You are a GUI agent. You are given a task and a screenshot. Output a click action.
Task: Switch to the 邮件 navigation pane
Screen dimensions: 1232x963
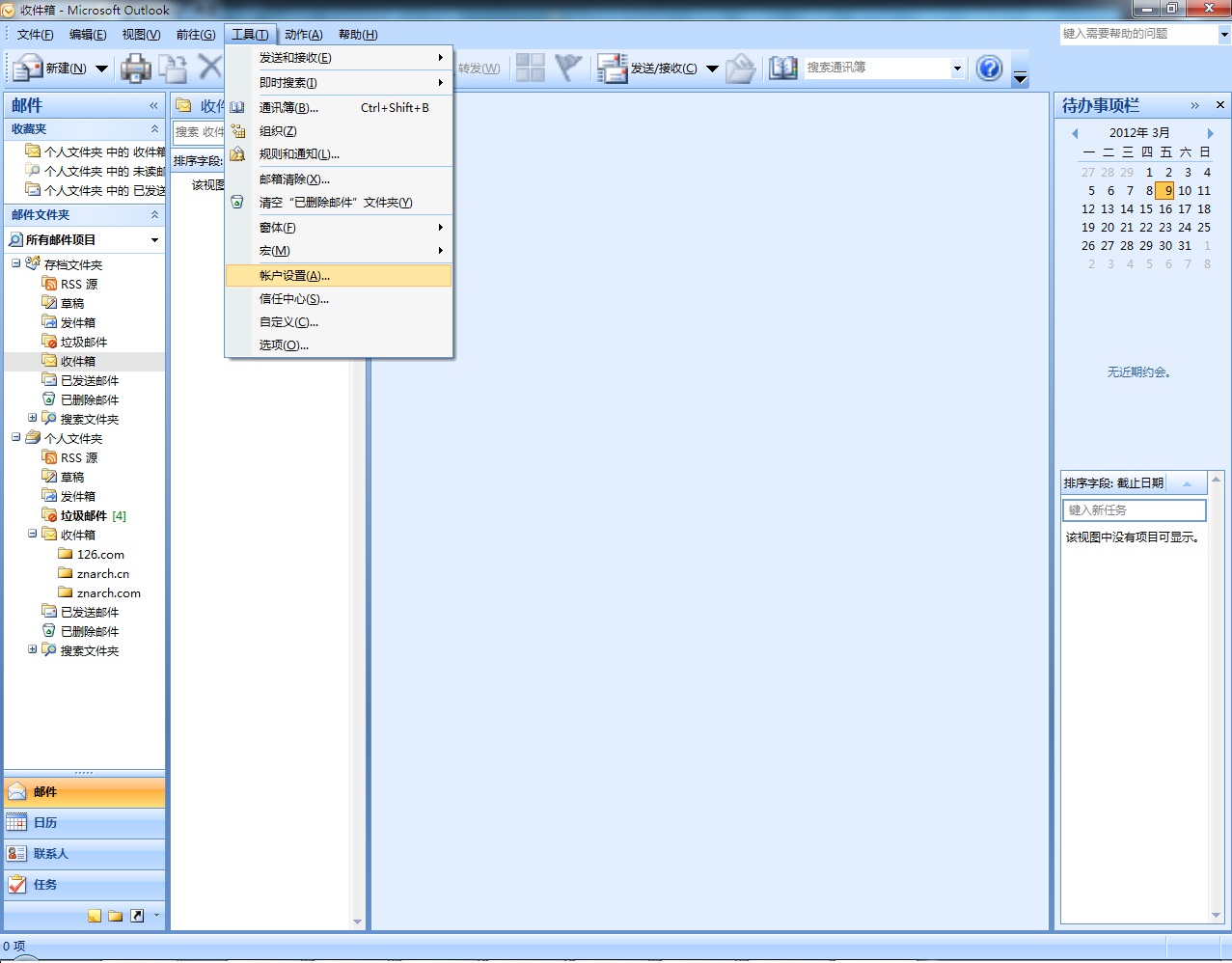coord(85,792)
